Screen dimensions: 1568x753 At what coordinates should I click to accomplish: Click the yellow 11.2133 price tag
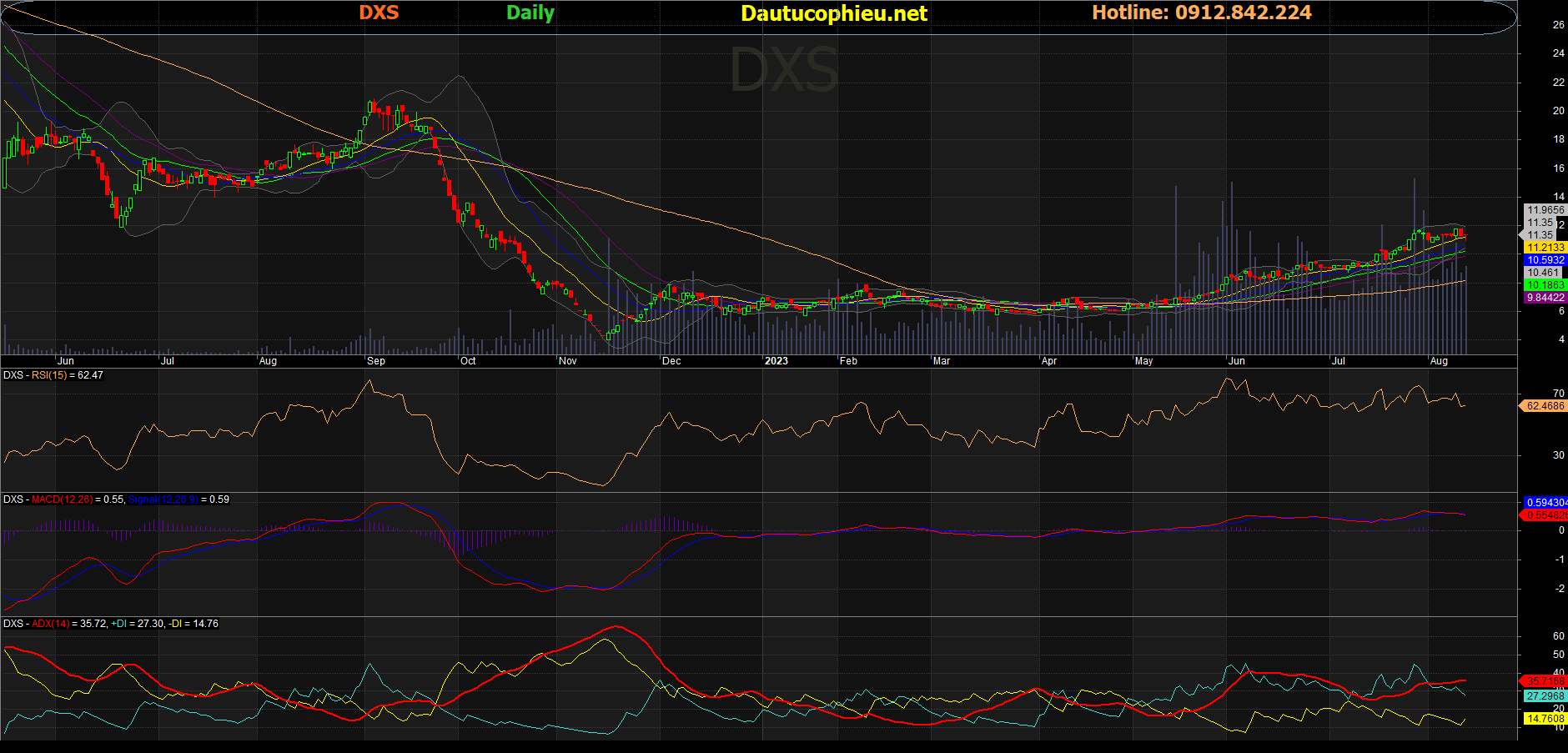pyautogui.click(x=1545, y=248)
